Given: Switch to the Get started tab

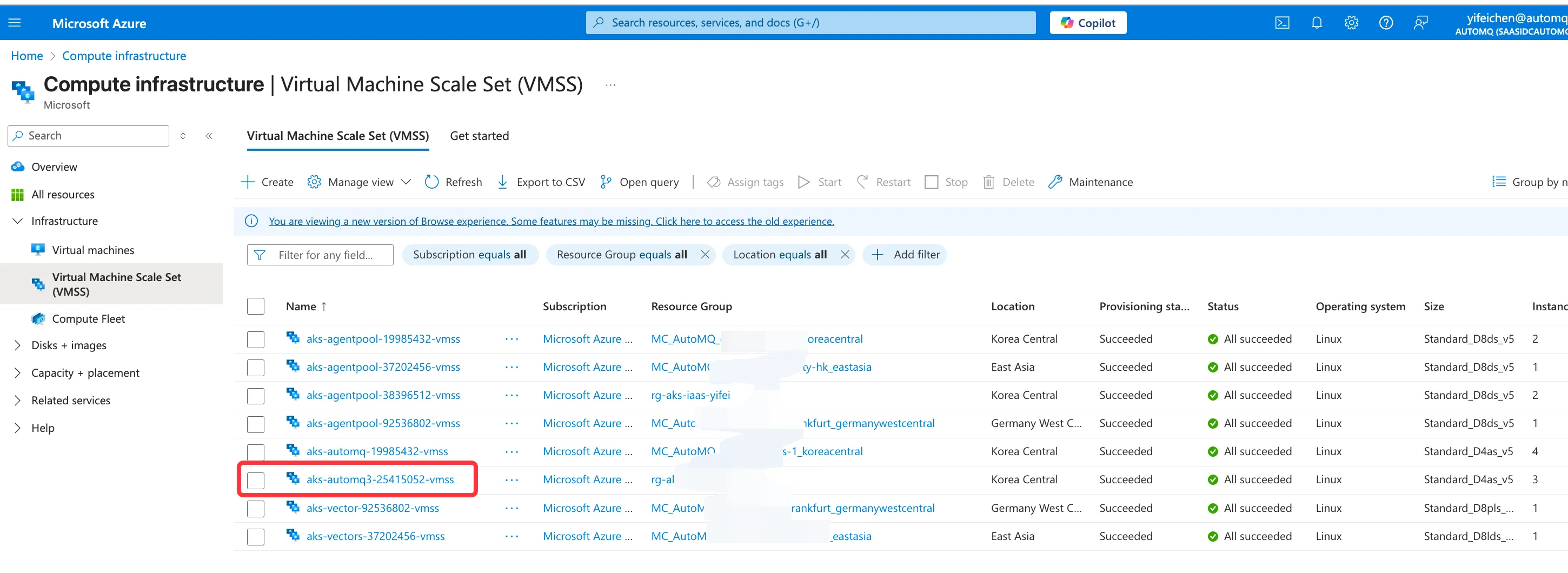Looking at the screenshot, I should click(x=480, y=136).
